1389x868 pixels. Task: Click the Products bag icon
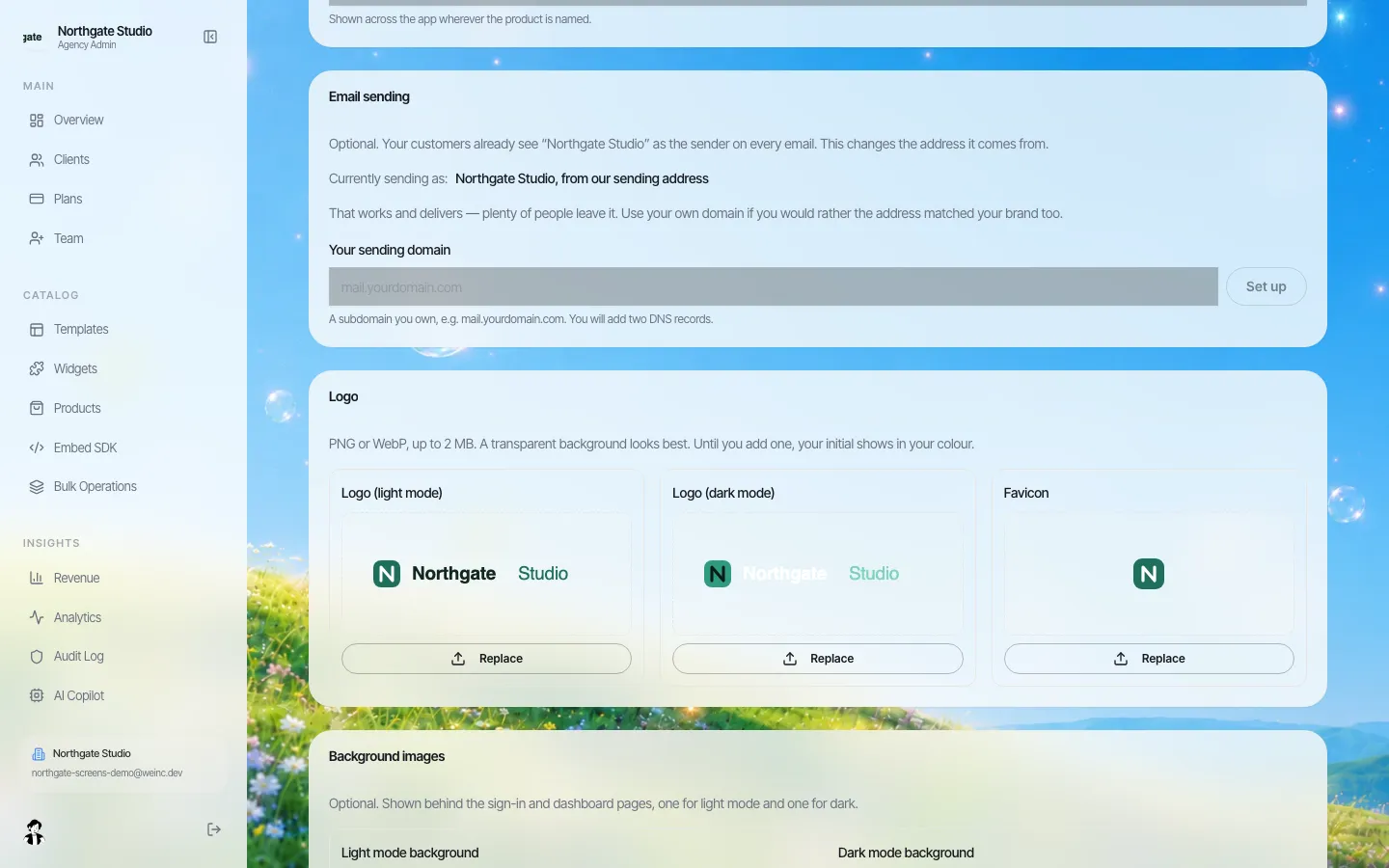click(37, 409)
